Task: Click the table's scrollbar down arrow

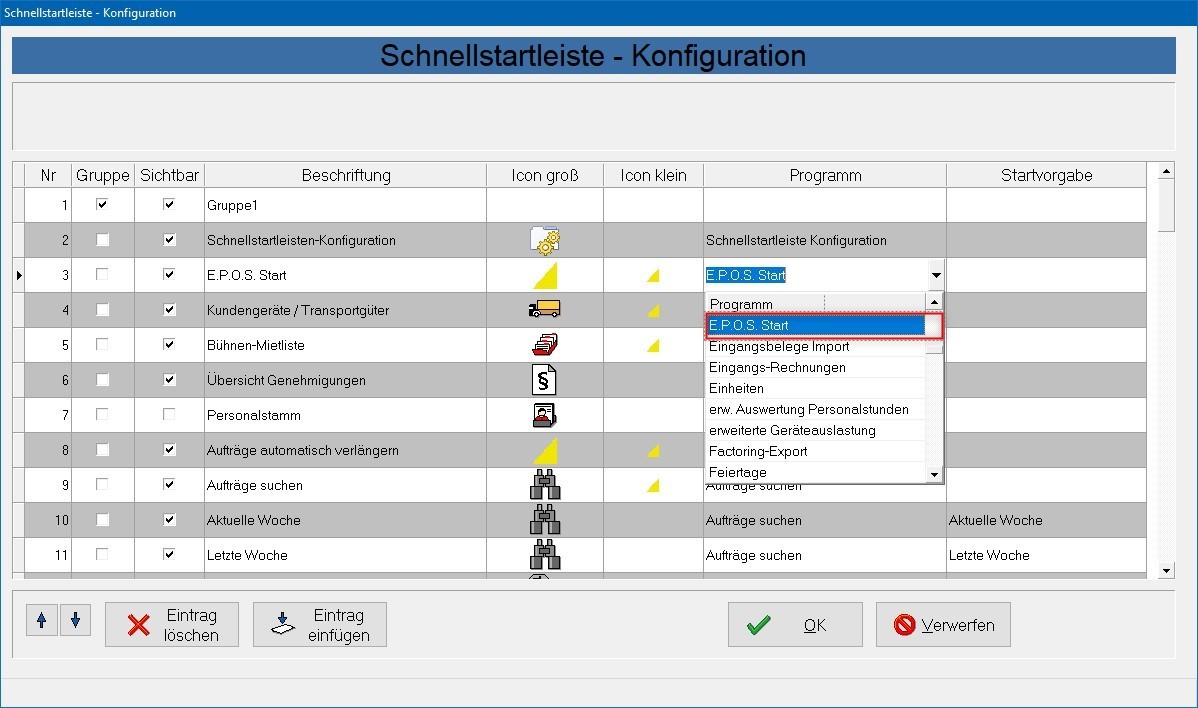Action: (x=1166, y=570)
